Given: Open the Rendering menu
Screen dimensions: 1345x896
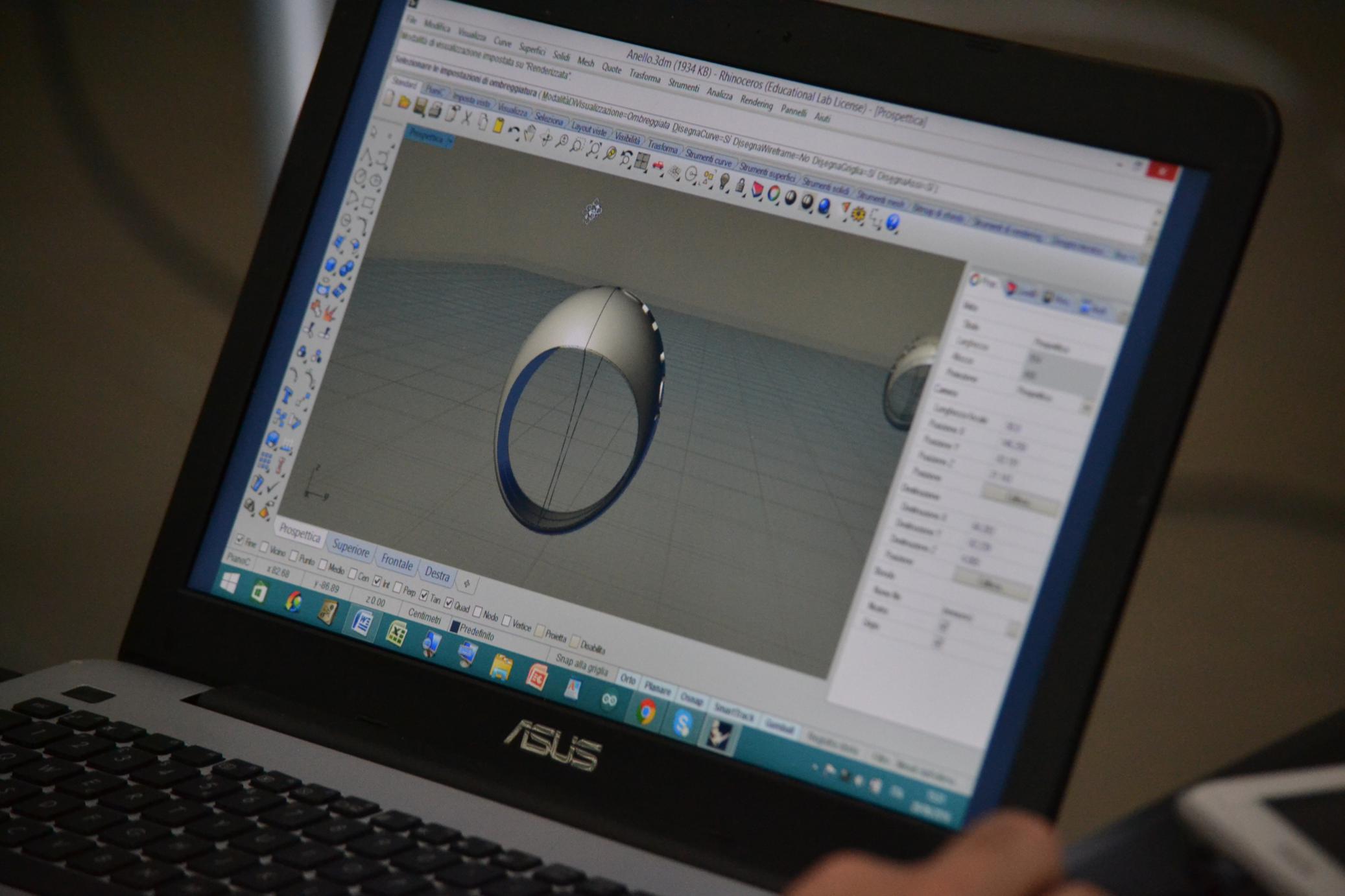Looking at the screenshot, I should click(x=756, y=102).
